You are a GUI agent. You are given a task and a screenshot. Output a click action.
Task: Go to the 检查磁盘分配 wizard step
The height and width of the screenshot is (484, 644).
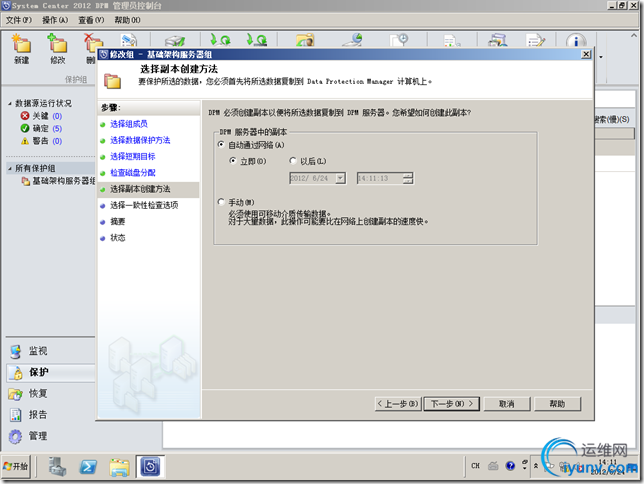tap(133, 173)
